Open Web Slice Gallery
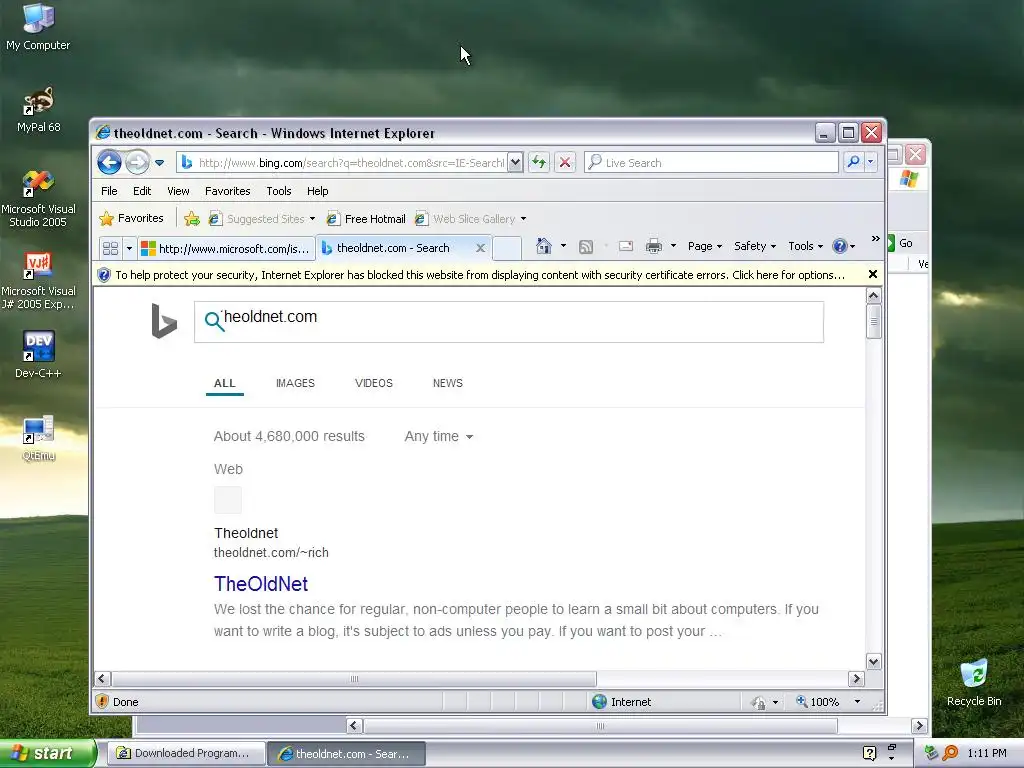 (470, 219)
